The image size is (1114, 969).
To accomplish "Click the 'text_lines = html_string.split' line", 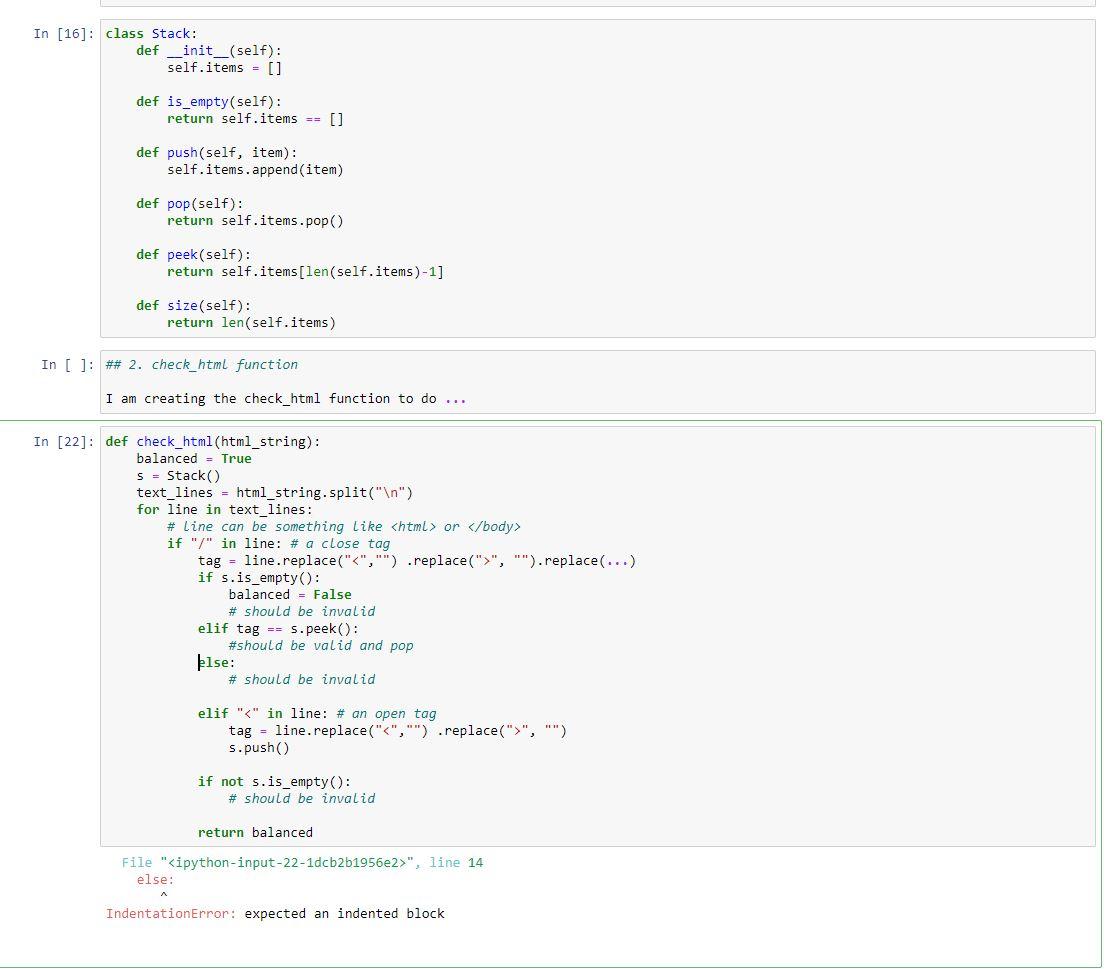I will point(274,492).
